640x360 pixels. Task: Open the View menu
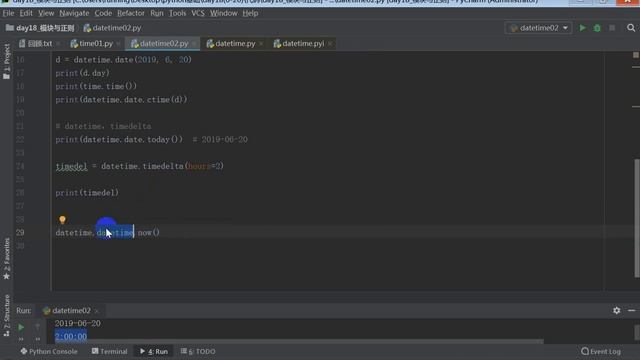click(46, 13)
